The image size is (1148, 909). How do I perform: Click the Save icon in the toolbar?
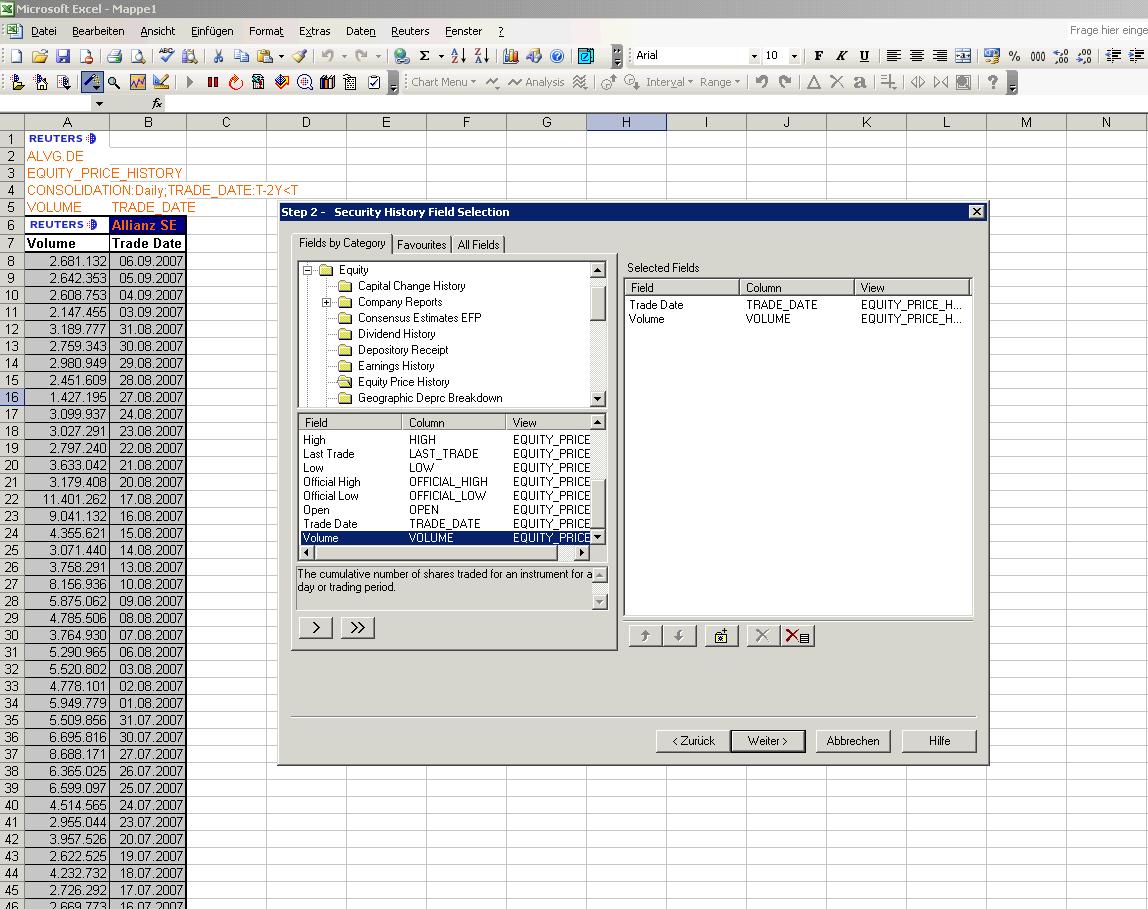(63, 56)
